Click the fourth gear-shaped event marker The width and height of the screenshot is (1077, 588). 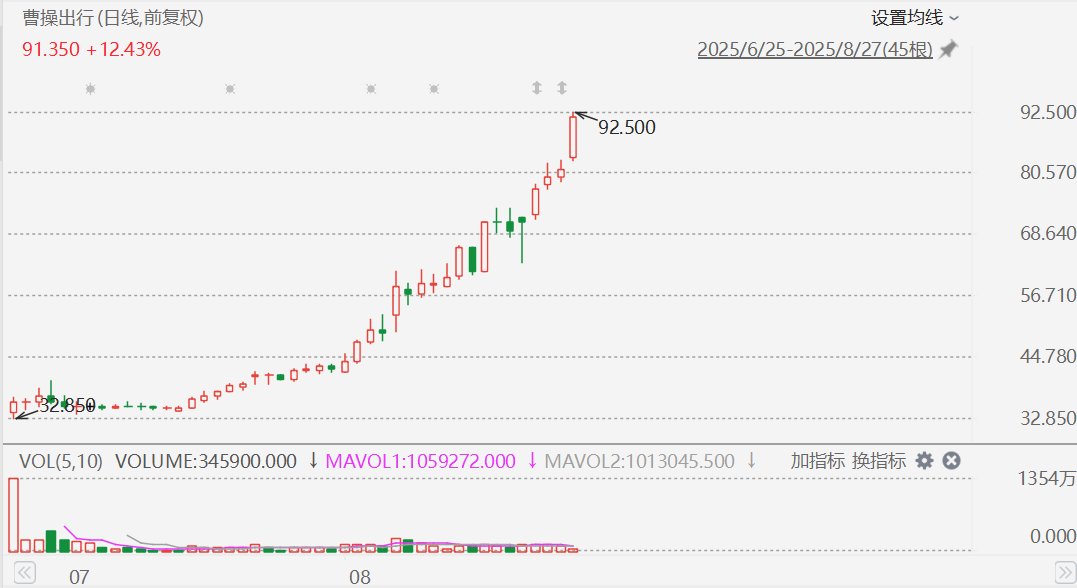(x=434, y=89)
